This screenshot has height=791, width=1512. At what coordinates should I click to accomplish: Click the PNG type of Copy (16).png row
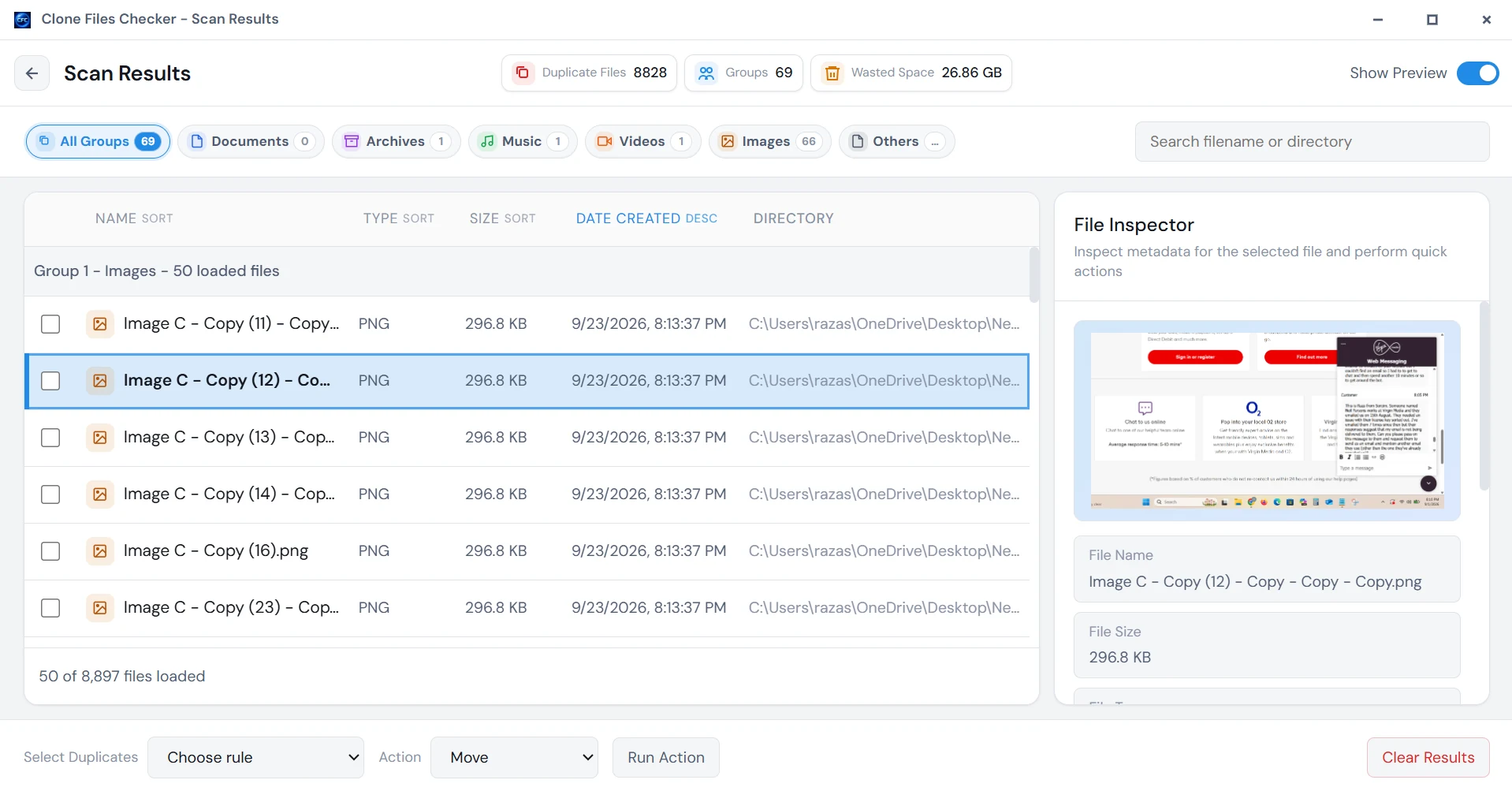[x=374, y=550]
